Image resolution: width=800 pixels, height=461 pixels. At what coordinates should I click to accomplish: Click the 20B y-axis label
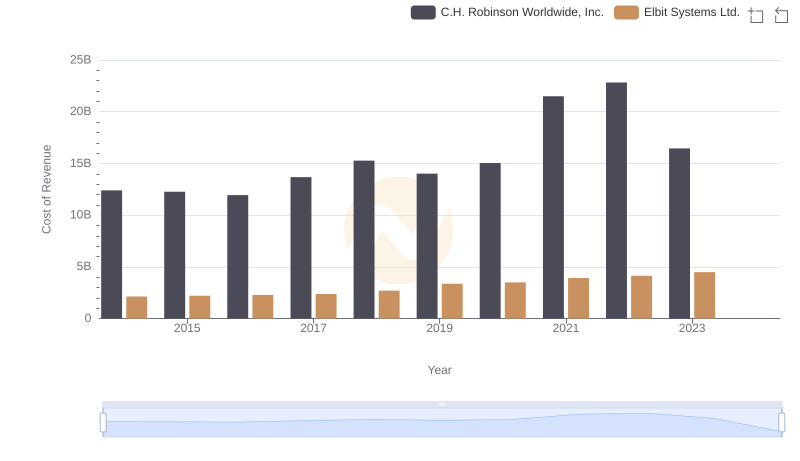click(81, 111)
